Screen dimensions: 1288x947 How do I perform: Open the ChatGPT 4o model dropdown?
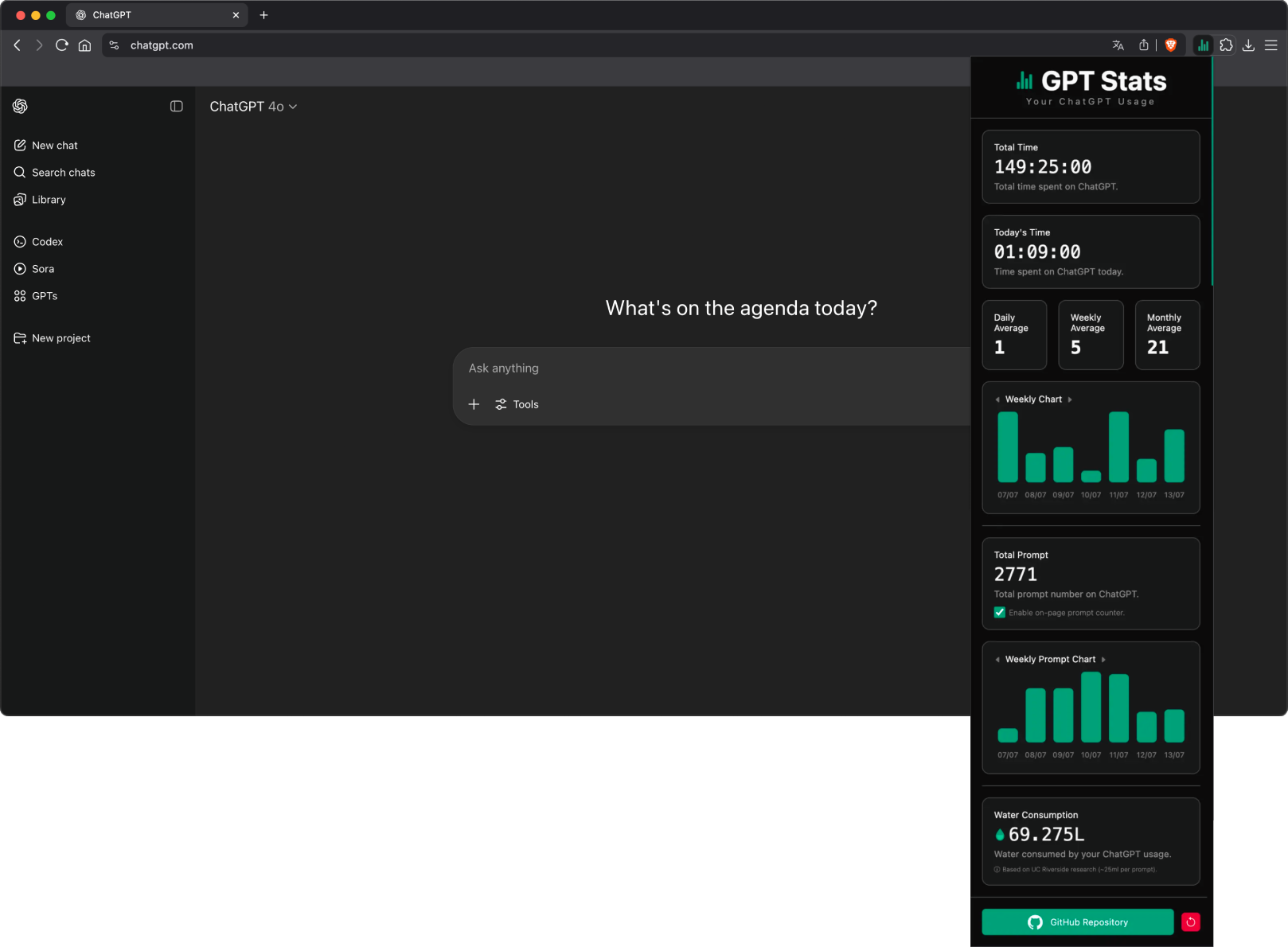point(253,107)
